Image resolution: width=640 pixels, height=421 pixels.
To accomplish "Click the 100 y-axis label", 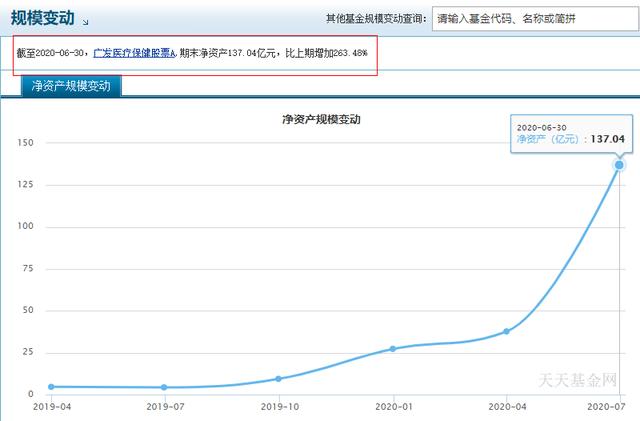I will point(25,226).
